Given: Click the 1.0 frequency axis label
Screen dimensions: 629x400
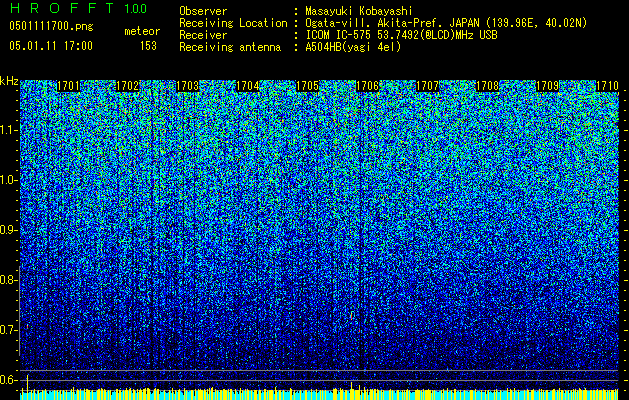Looking at the screenshot, I should click(7, 180).
